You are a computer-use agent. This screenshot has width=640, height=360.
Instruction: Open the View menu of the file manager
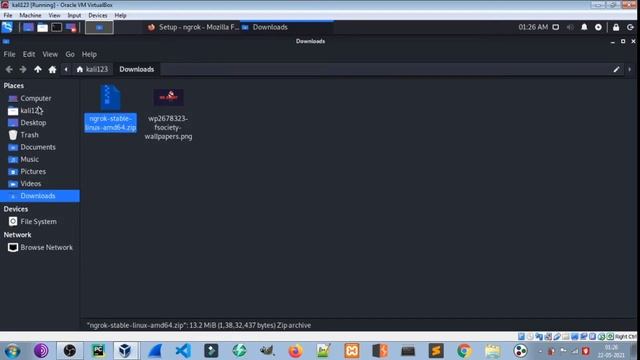point(50,54)
